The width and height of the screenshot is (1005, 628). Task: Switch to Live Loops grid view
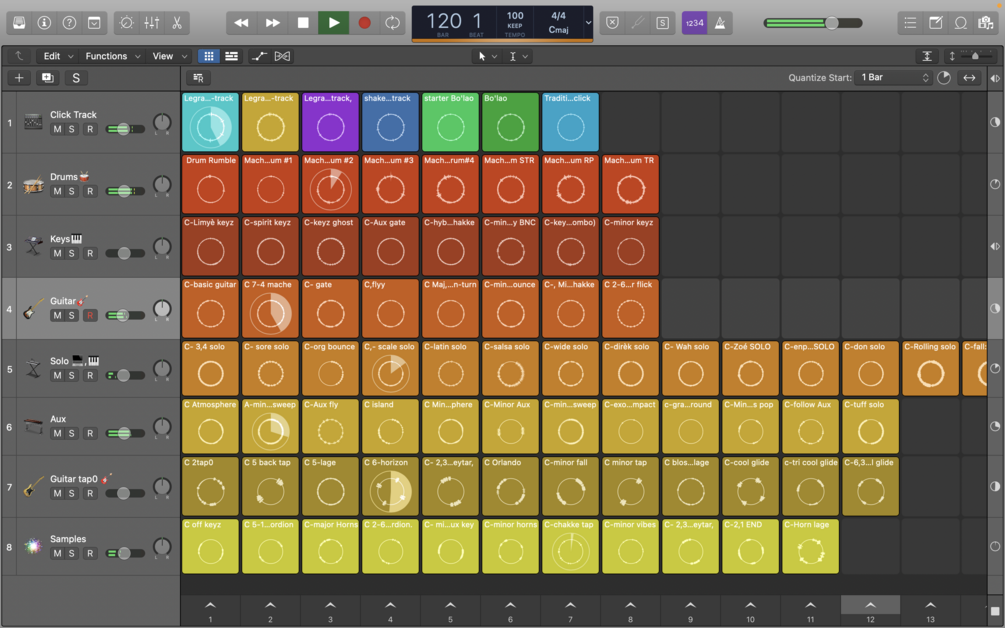[x=208, y=56]
